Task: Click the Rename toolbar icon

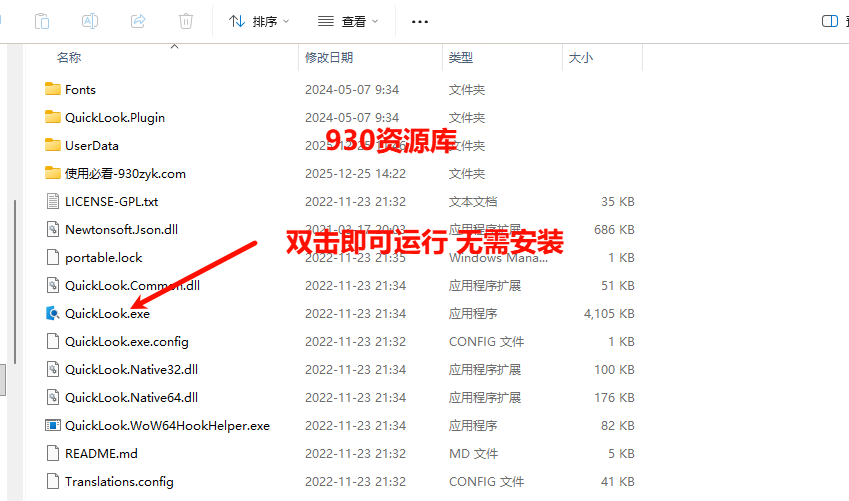Action: coord(90,22)
